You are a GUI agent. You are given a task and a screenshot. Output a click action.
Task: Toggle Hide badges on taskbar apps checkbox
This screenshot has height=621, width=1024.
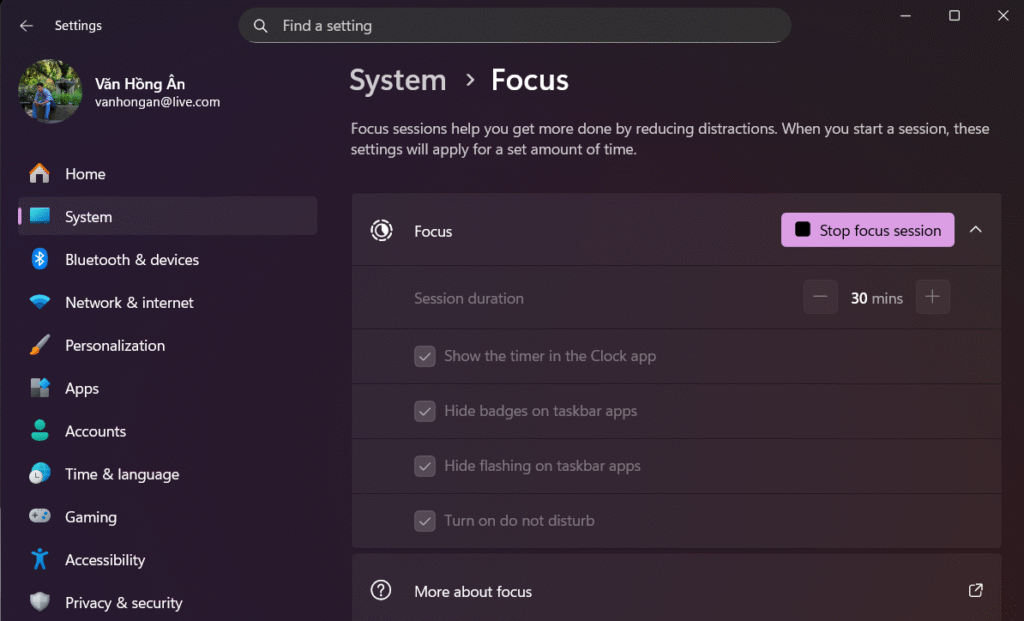click(425, 412)
